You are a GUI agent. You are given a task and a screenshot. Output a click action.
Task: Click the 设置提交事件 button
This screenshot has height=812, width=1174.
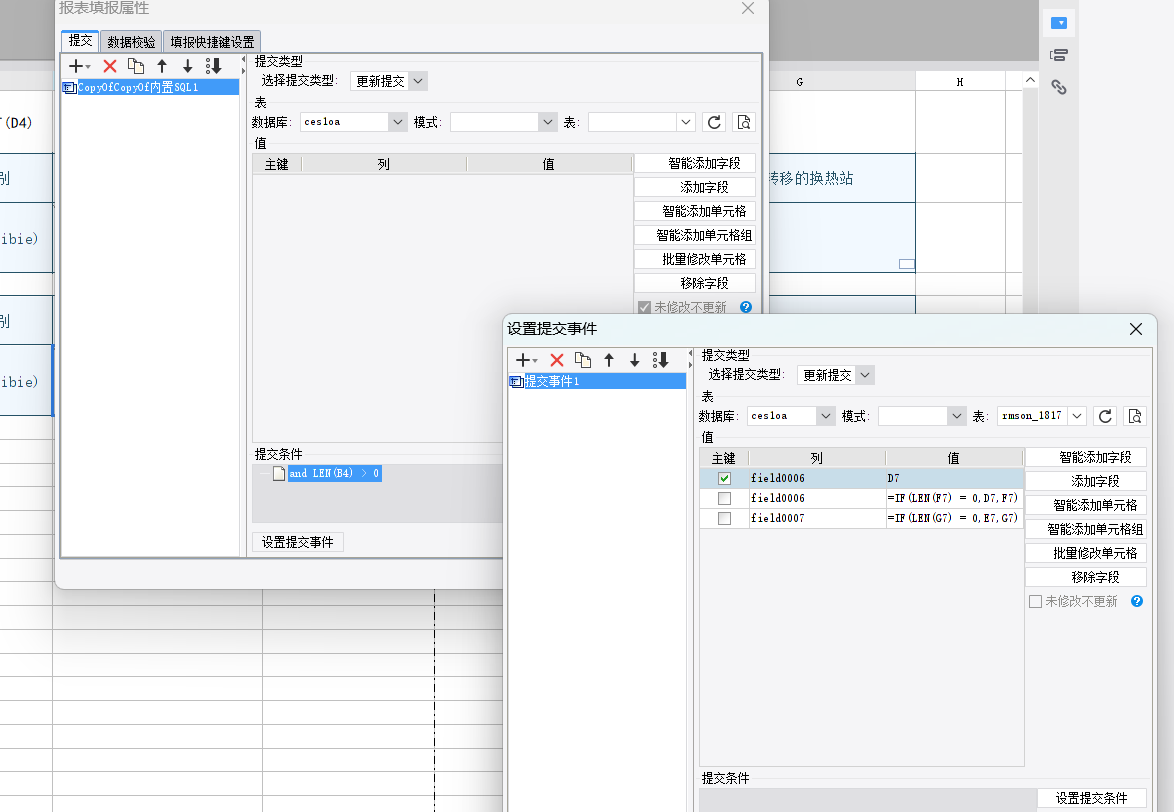(297, 542)
